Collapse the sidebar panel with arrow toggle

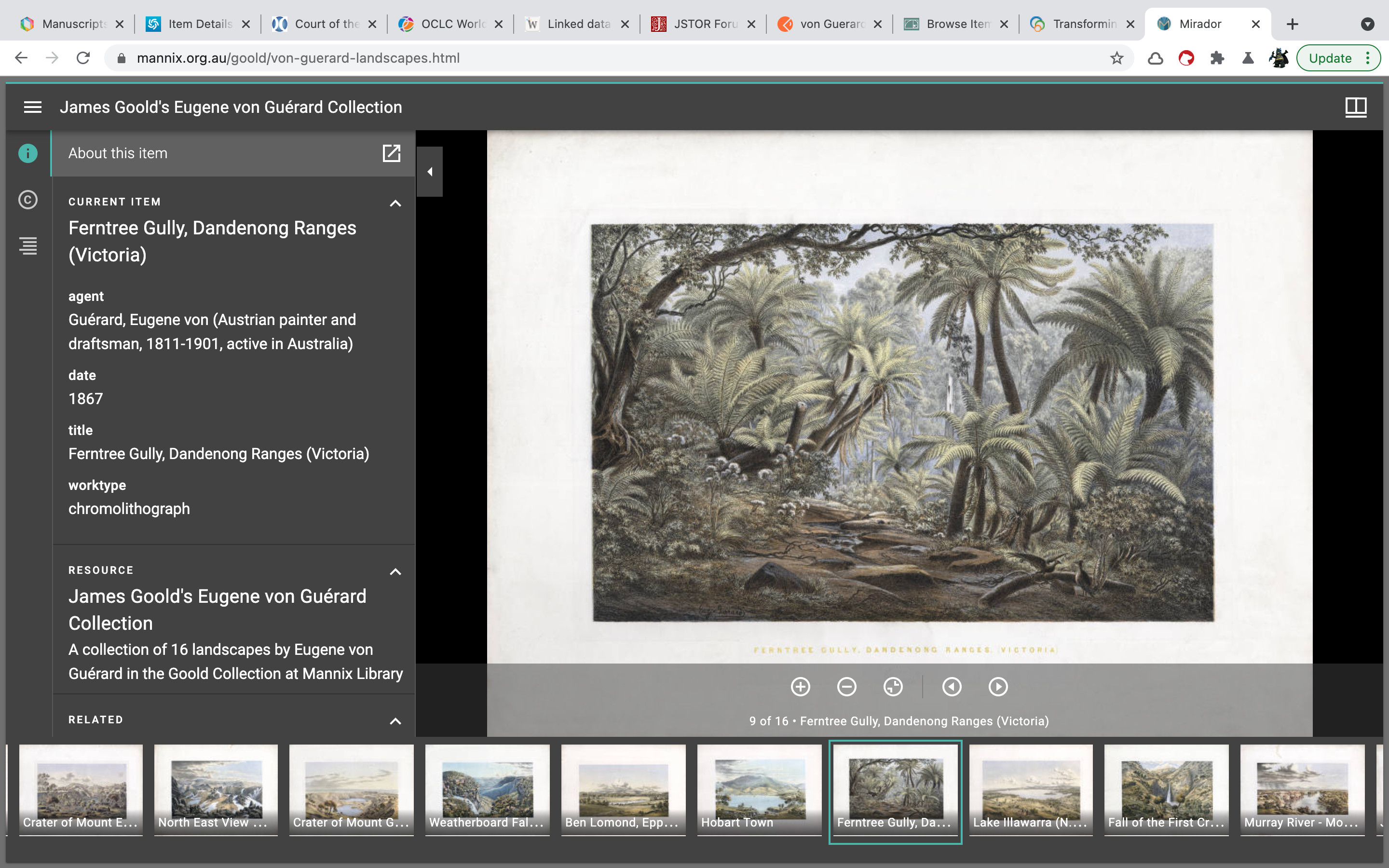pyautogui.click(x=430, y=172)
